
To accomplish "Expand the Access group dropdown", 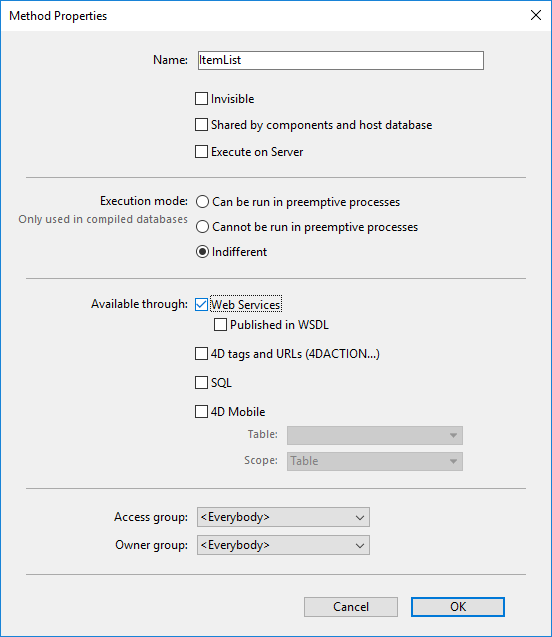I will coord(283,517).
